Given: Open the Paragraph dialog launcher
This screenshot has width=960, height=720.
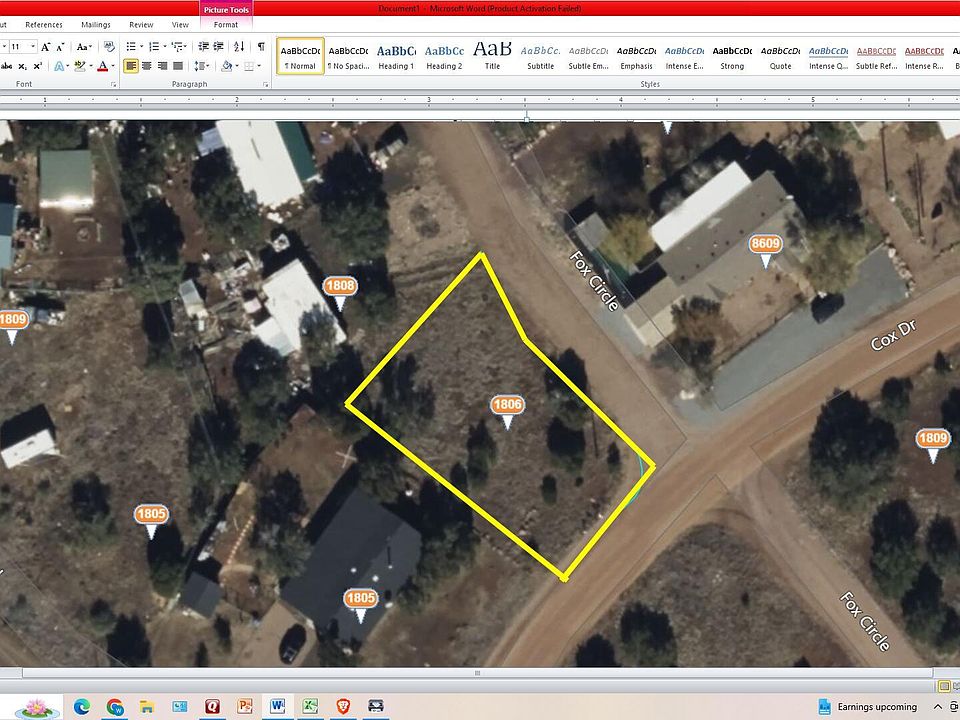Looking at the screenshot, I should click(265, 84).
